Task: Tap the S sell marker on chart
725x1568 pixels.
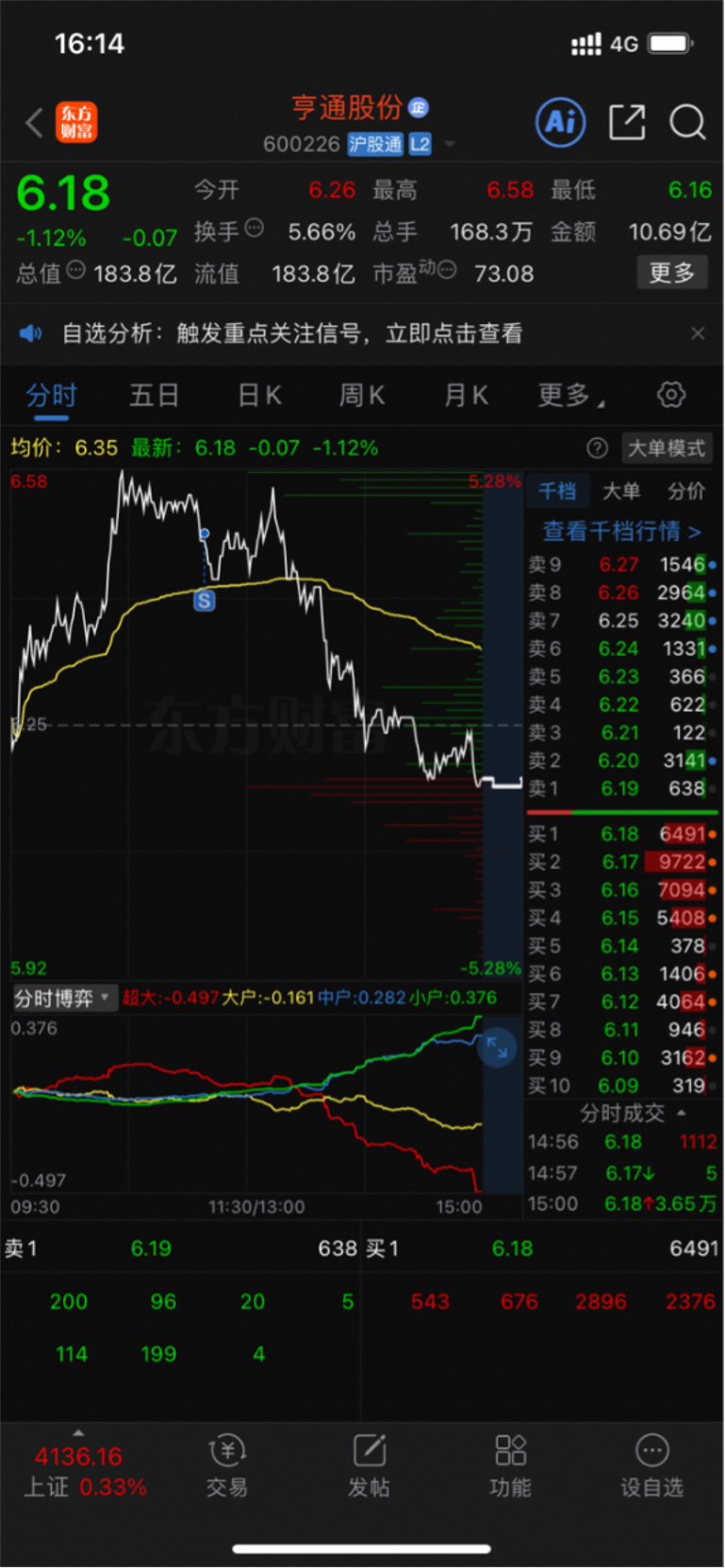Action: [205, 599]
